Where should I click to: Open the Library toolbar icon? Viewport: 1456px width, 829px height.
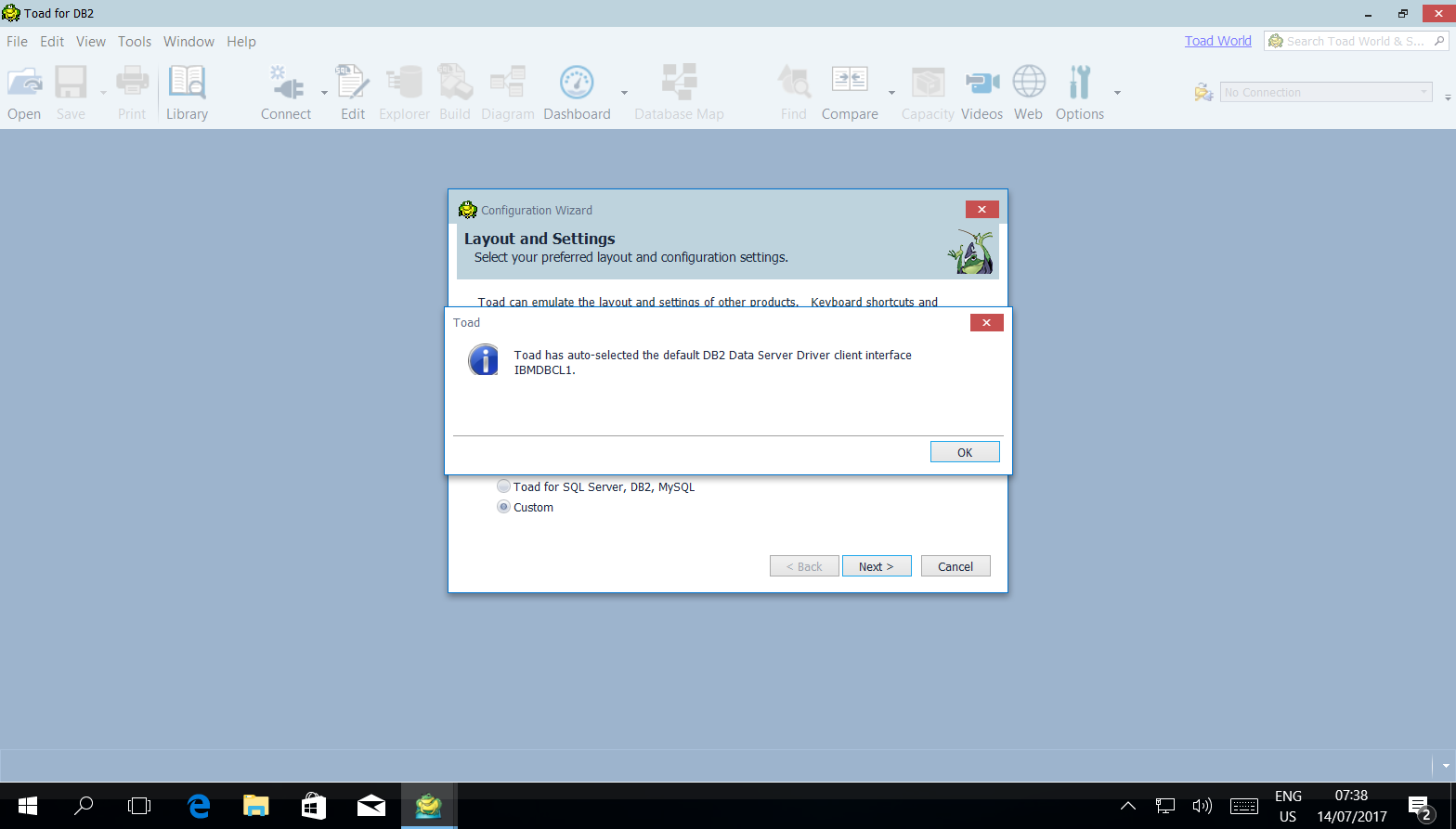(187, 83)
